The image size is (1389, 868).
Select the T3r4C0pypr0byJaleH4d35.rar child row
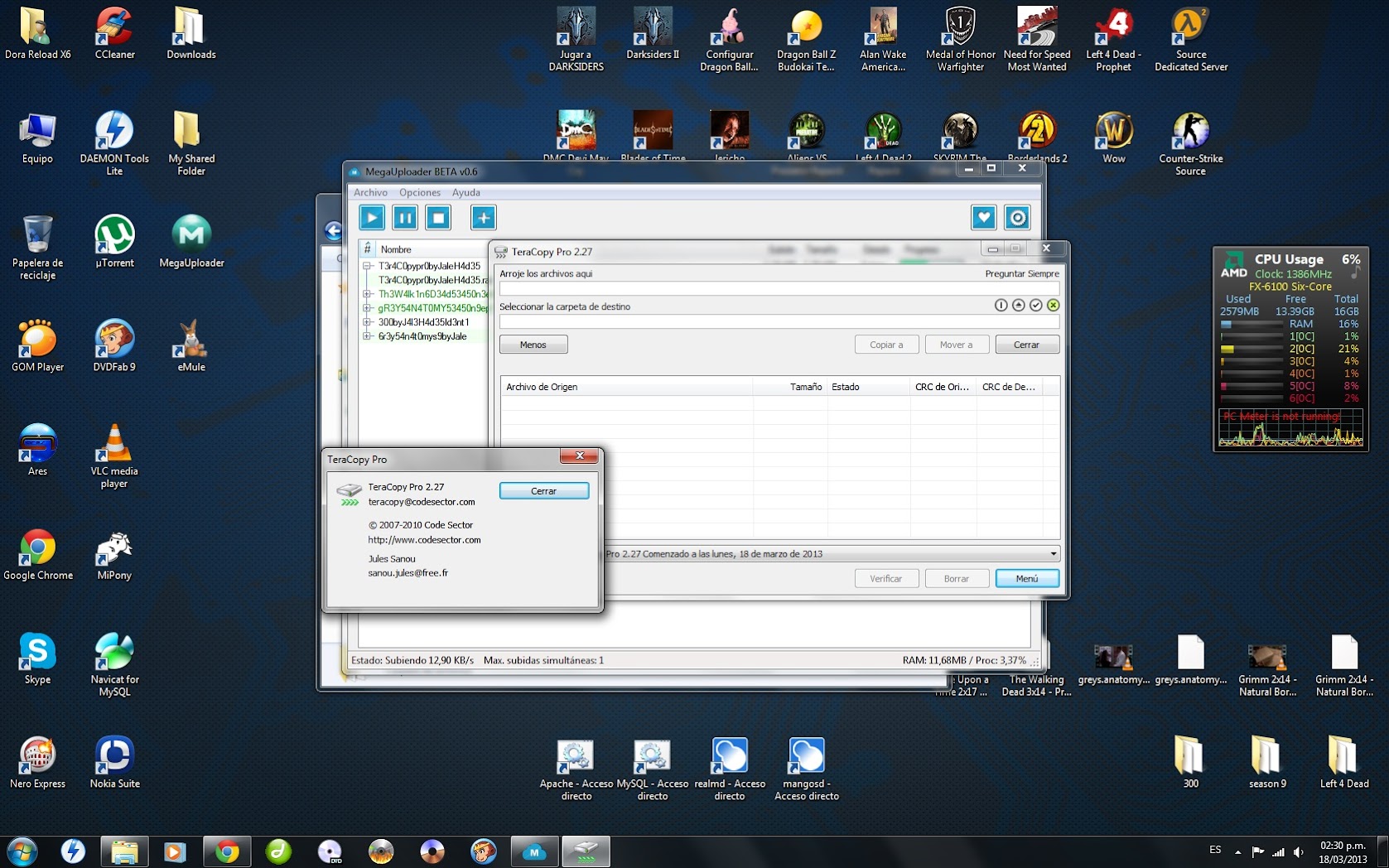tap(432, 280)
